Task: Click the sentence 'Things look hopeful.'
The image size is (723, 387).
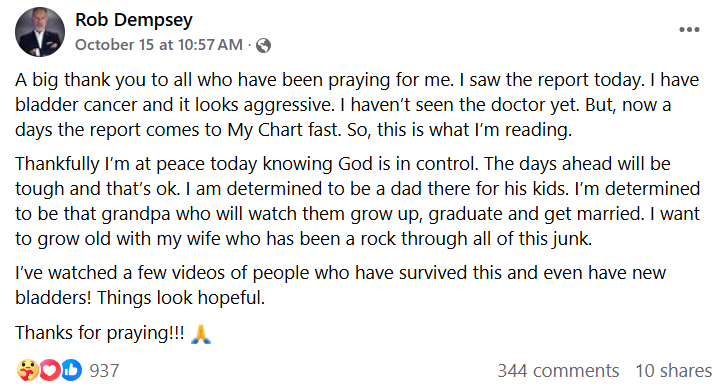Action: point(181,298)
